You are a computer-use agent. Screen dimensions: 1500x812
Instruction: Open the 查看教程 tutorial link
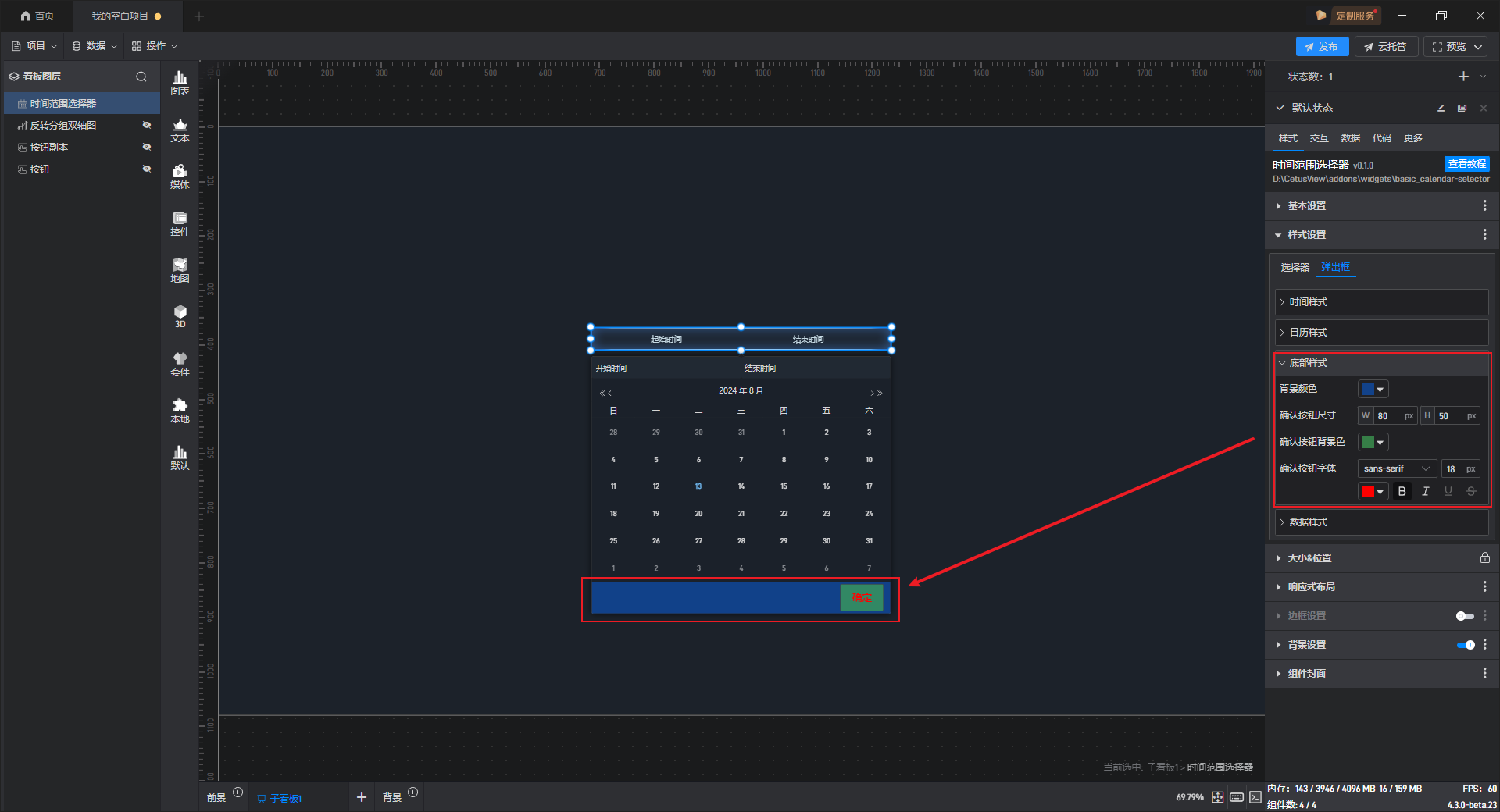[1467, 164]
